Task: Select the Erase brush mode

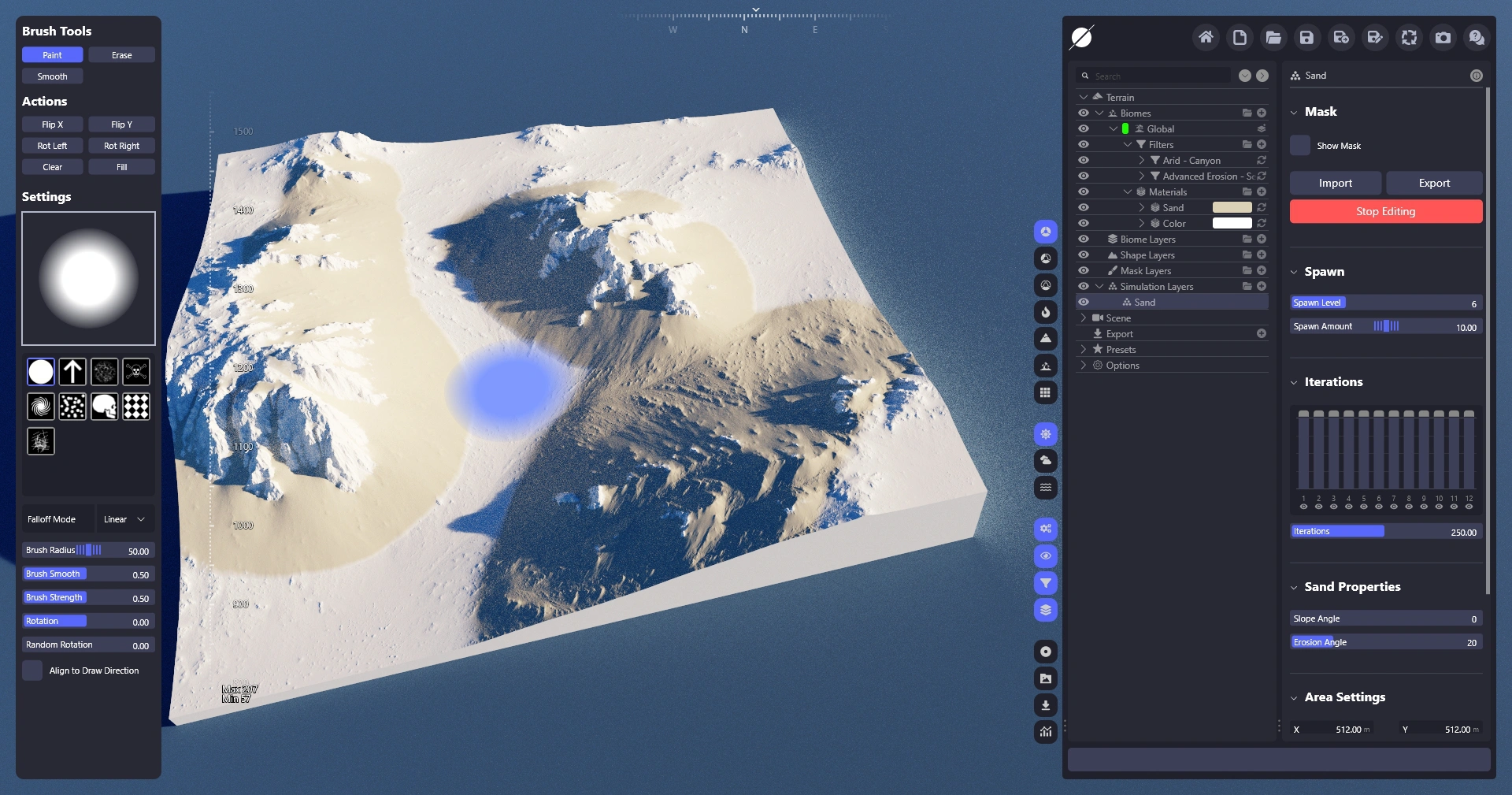Action: point(121,55)
